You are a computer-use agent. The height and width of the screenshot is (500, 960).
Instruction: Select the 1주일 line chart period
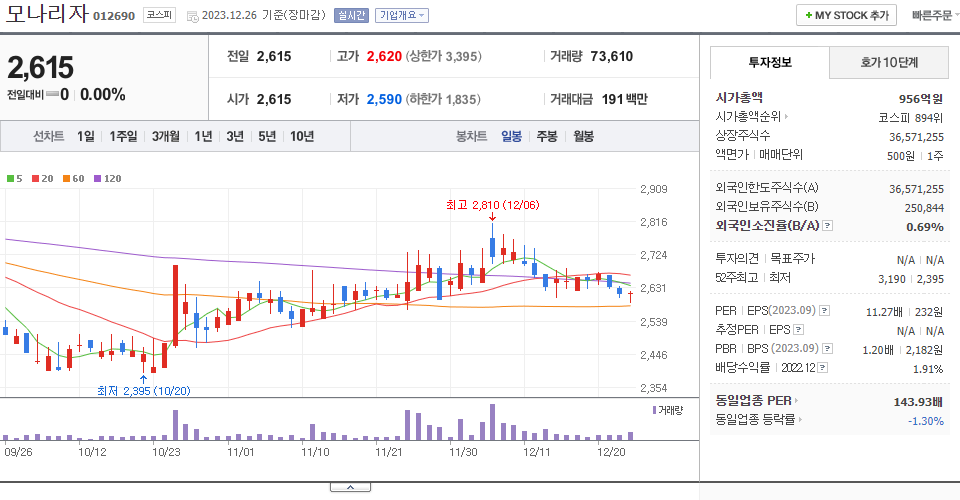pos(123,136)
